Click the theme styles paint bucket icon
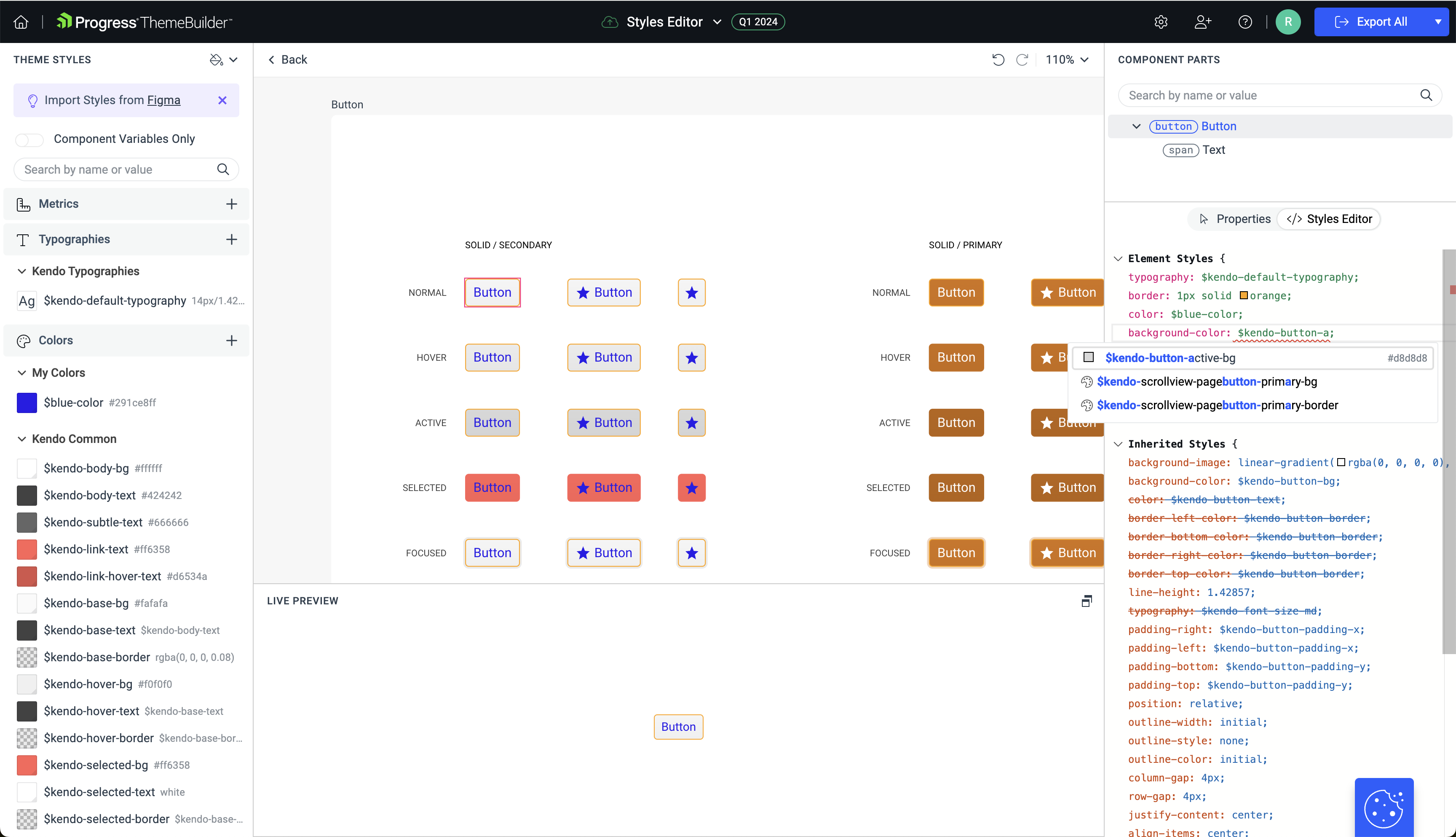The width and height of the screenshot is (1456, 837). [x=216, y=60]
